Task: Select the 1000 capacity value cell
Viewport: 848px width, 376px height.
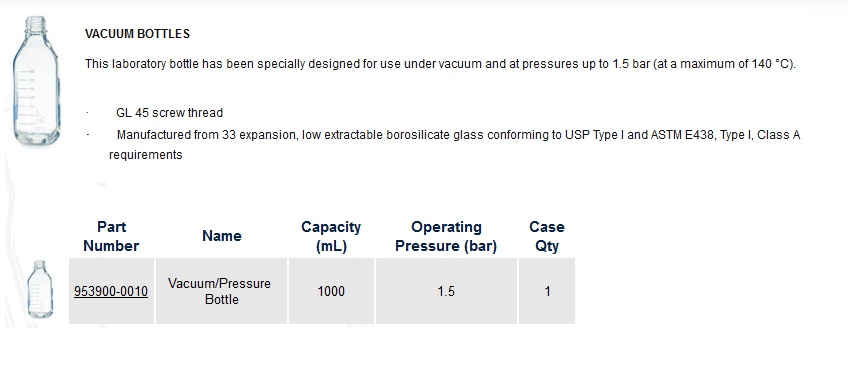Action: pos(331,291)
